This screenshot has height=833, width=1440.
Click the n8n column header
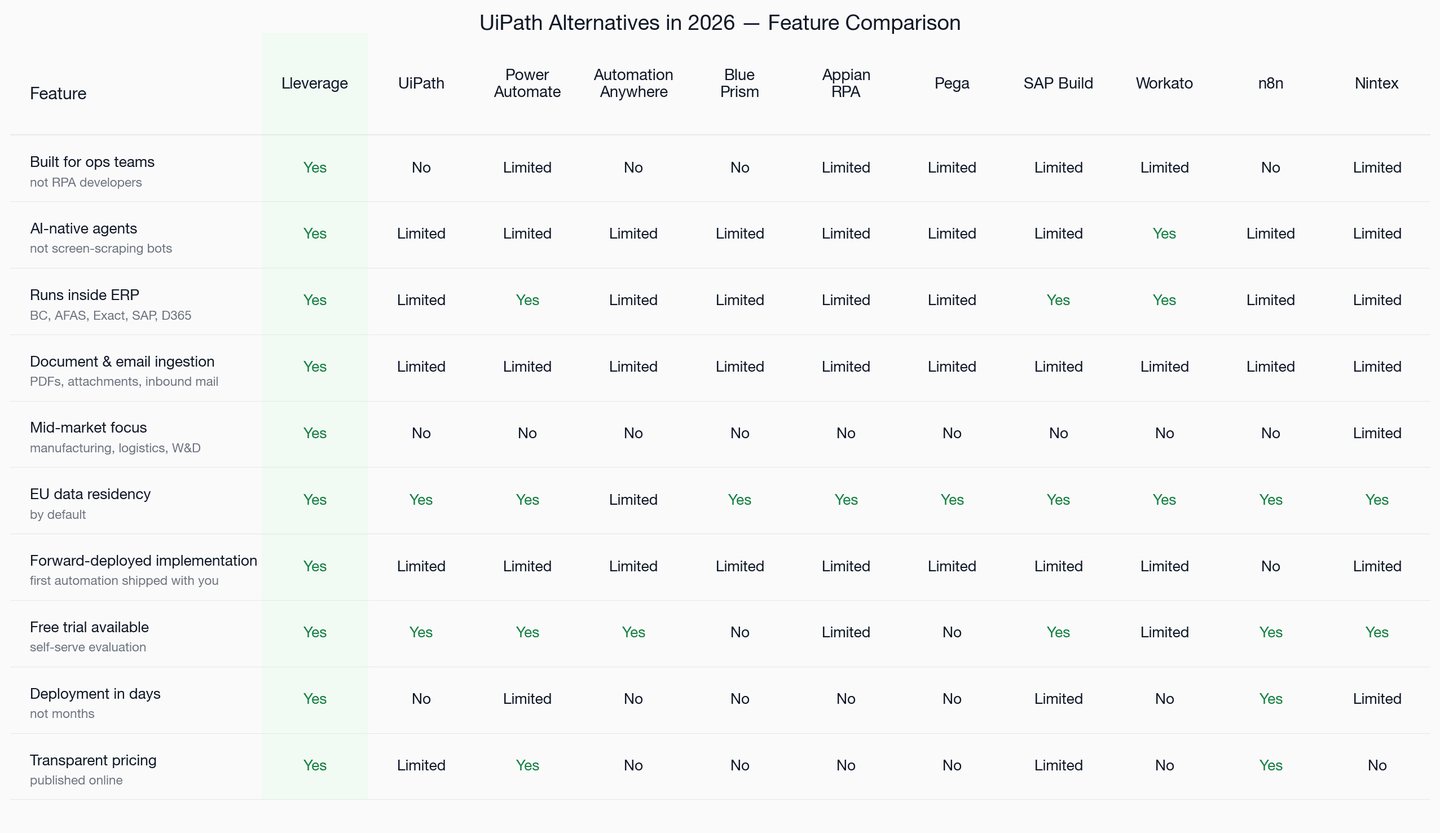point(1270,83)
